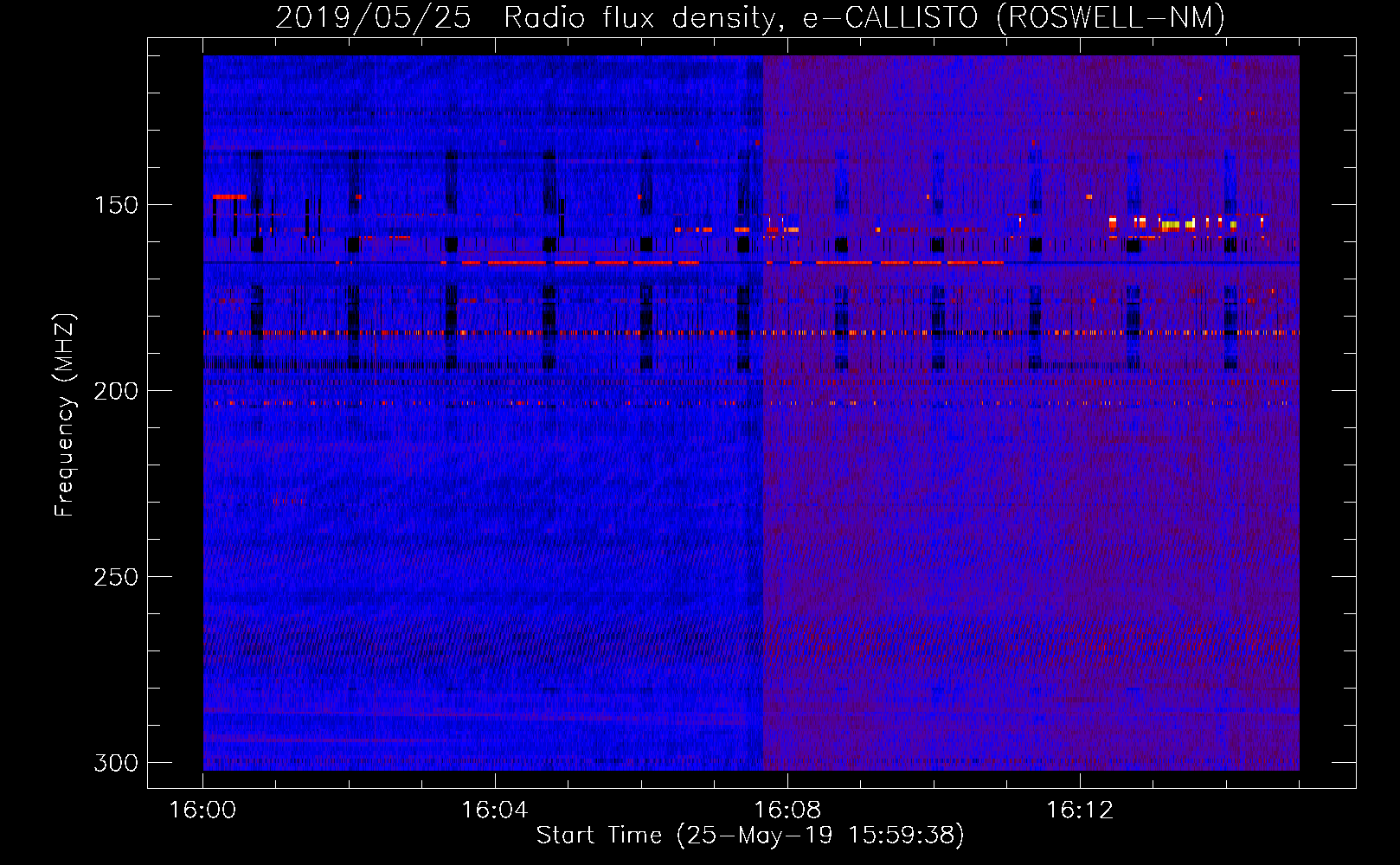
Task: Click the 16:08 time tick label
Action: [x=787, y=810]
